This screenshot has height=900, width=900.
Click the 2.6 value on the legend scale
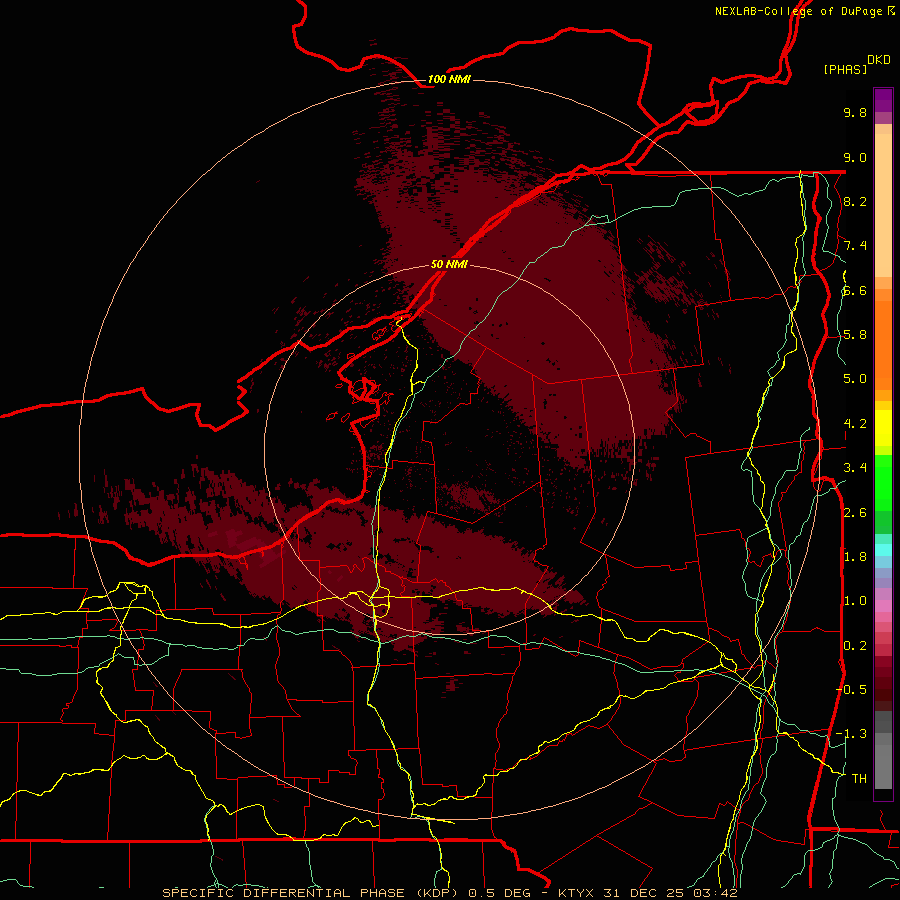pos(855,512)
